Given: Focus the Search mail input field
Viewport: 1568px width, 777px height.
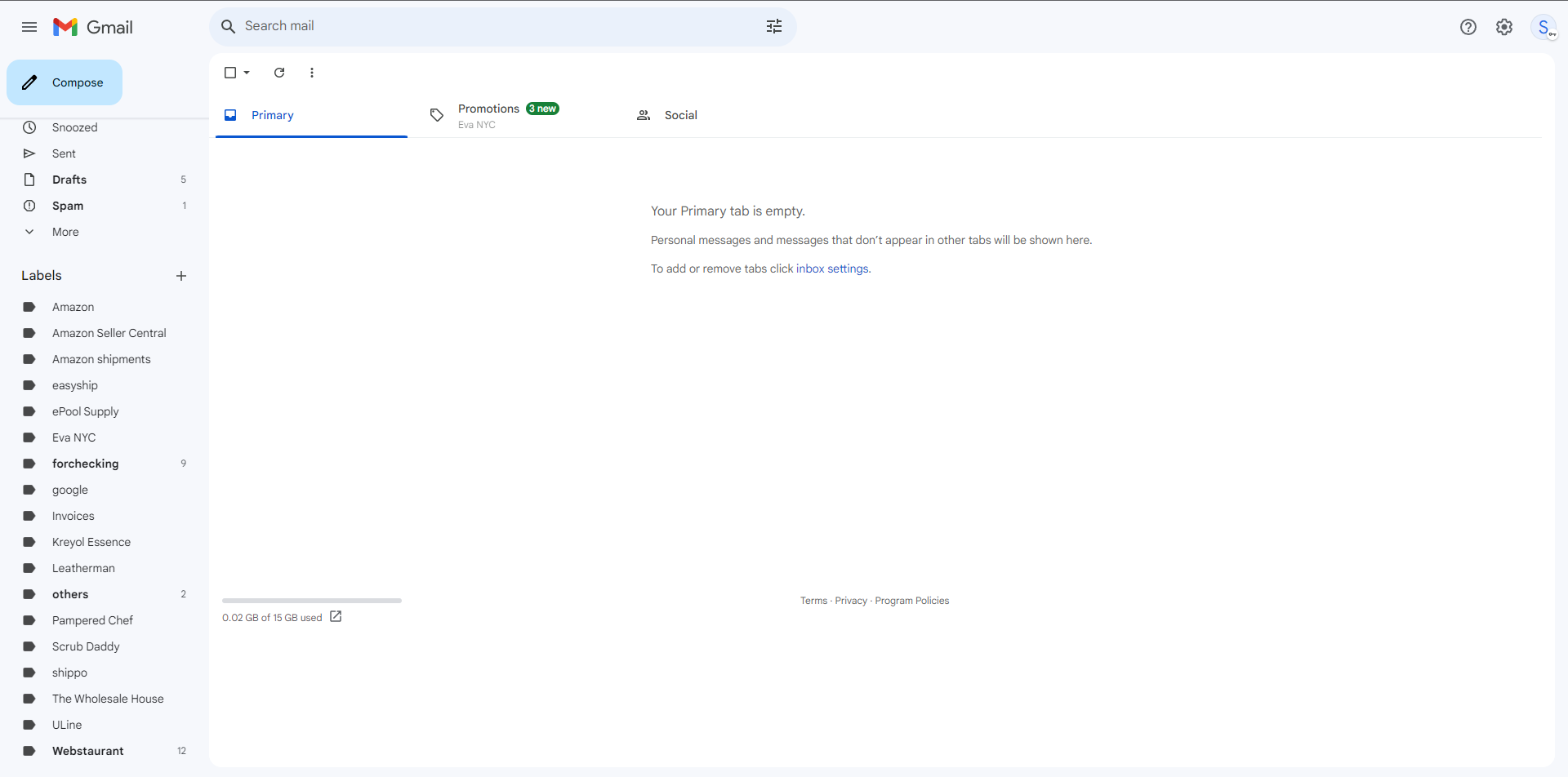Looking at the screenshot, I should (498, 26).
